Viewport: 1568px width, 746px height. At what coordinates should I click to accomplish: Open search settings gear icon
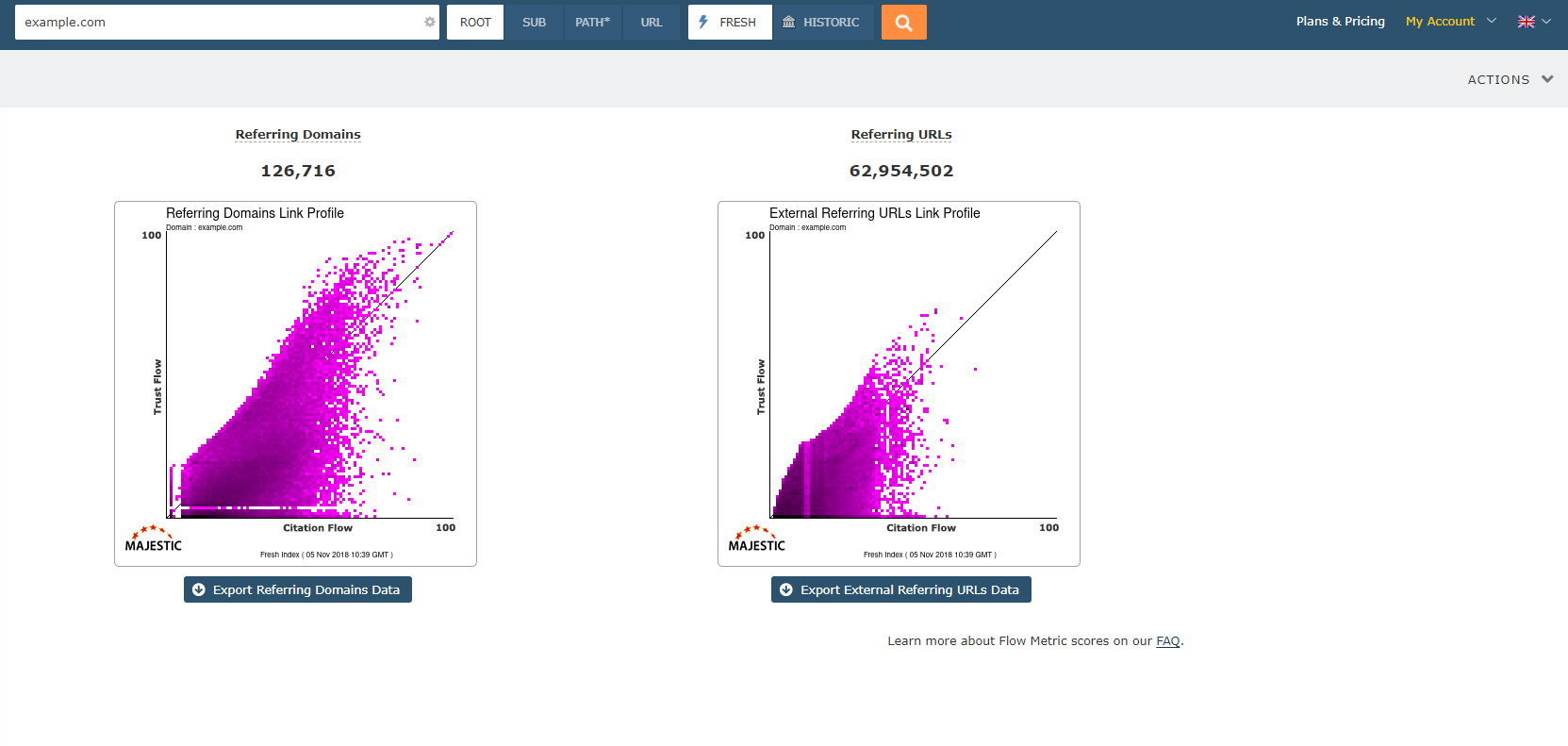(x=430, y=23)
